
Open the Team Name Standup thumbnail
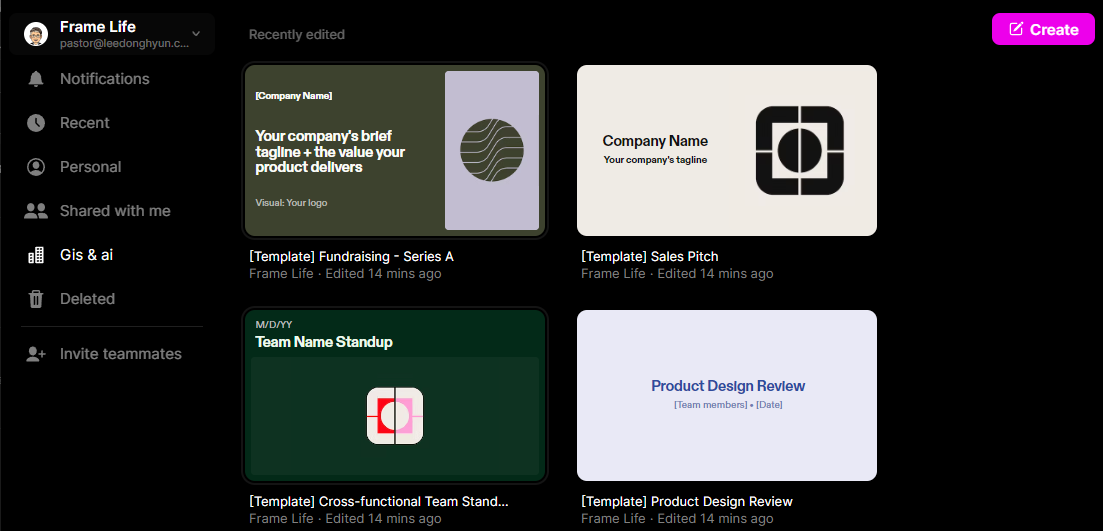click(x=395, y=395)
